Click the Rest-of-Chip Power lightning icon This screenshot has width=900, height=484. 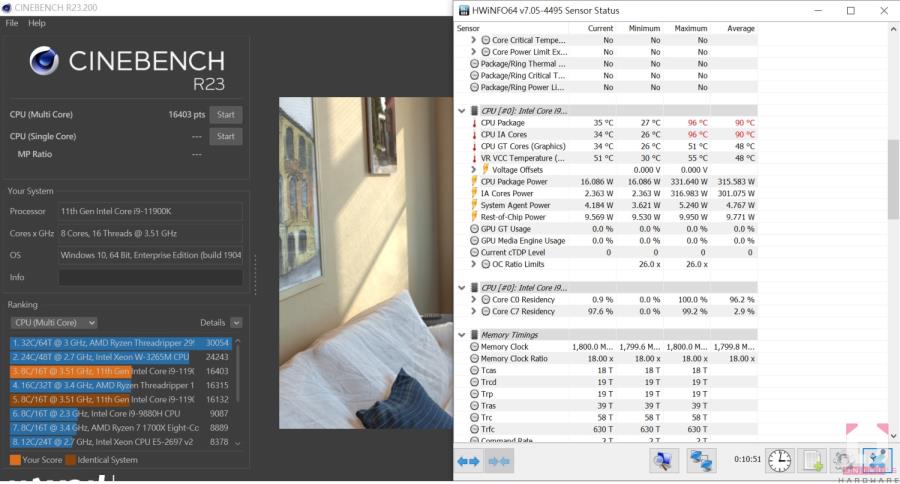tap(474, 217)
